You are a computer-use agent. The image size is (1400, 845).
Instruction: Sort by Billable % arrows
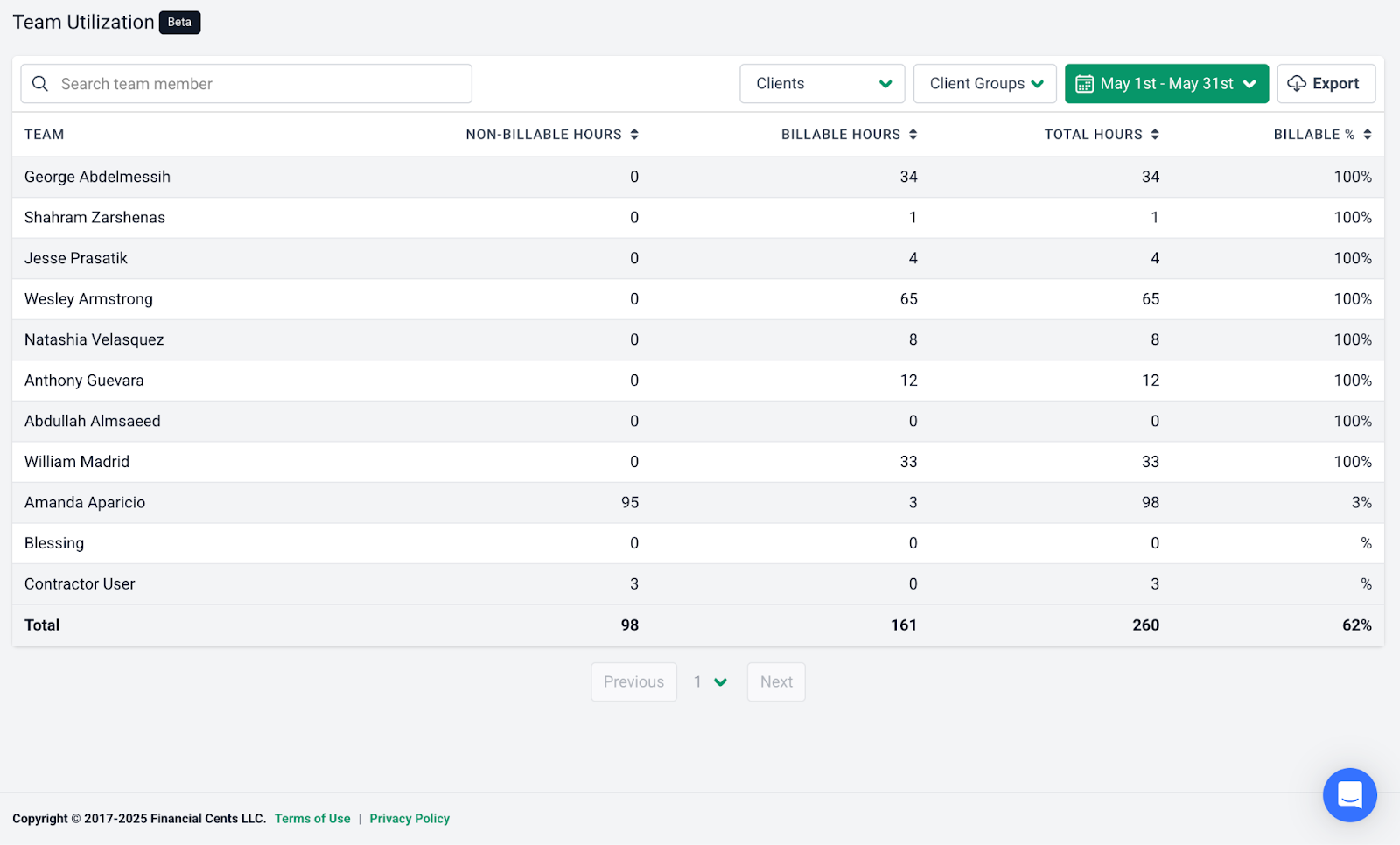pyautogui.click(x=1368, y=135)
